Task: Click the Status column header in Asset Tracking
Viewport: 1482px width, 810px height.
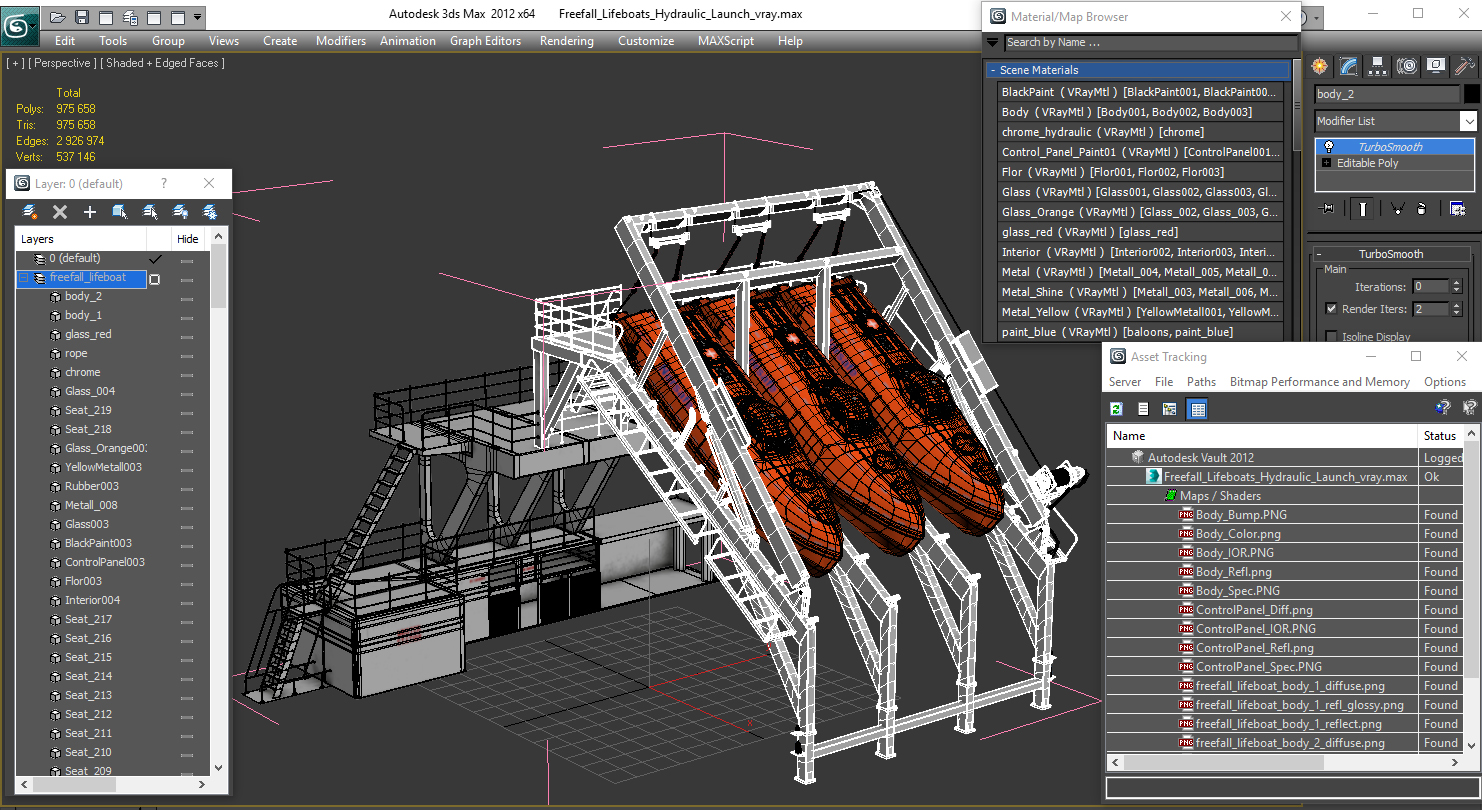Action: (1441, 436)
